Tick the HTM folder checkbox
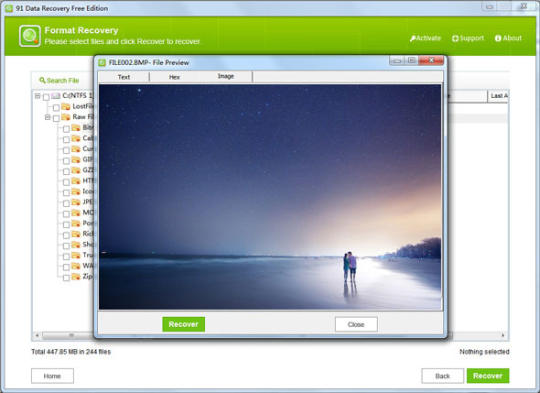This screenshot has height=393, width=540. tap(66, 182)
